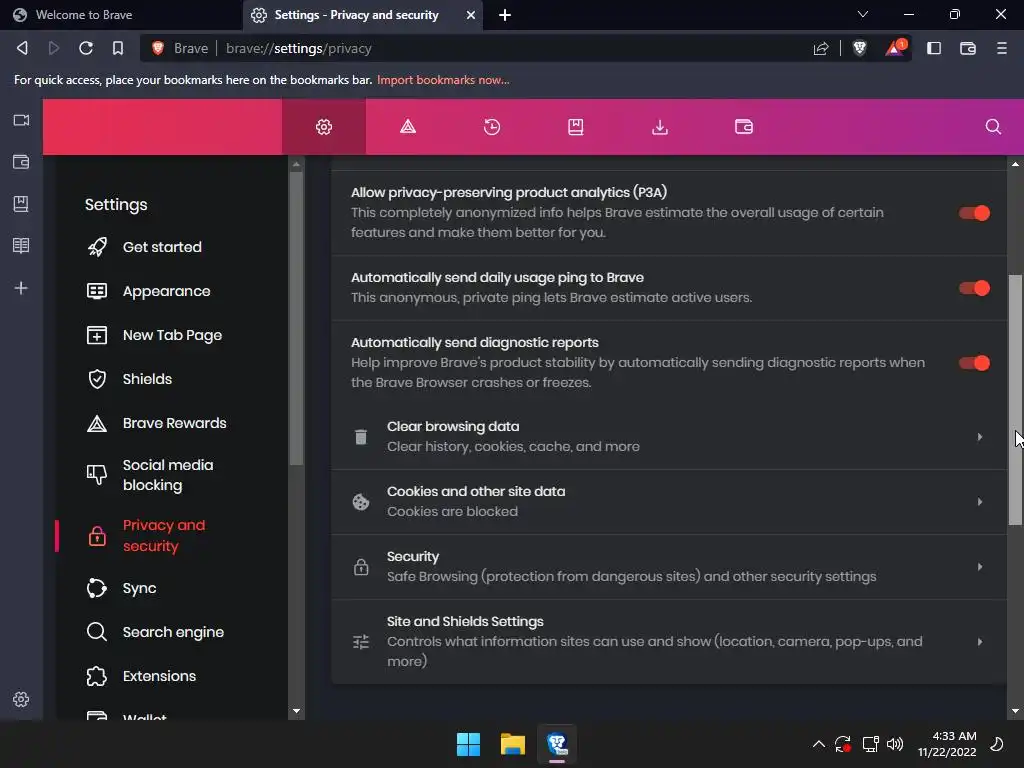Share this page icon in address bar

[821, 48]
